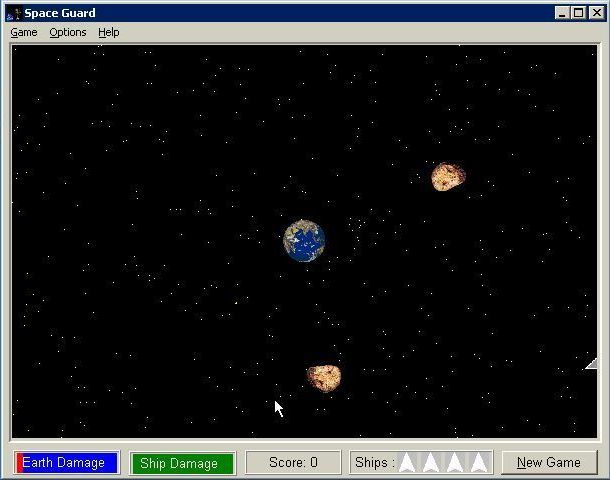This screenshot has width=610, height=480.
Task: Click the gray spaceship at right edge
Action: coord(591,364)
